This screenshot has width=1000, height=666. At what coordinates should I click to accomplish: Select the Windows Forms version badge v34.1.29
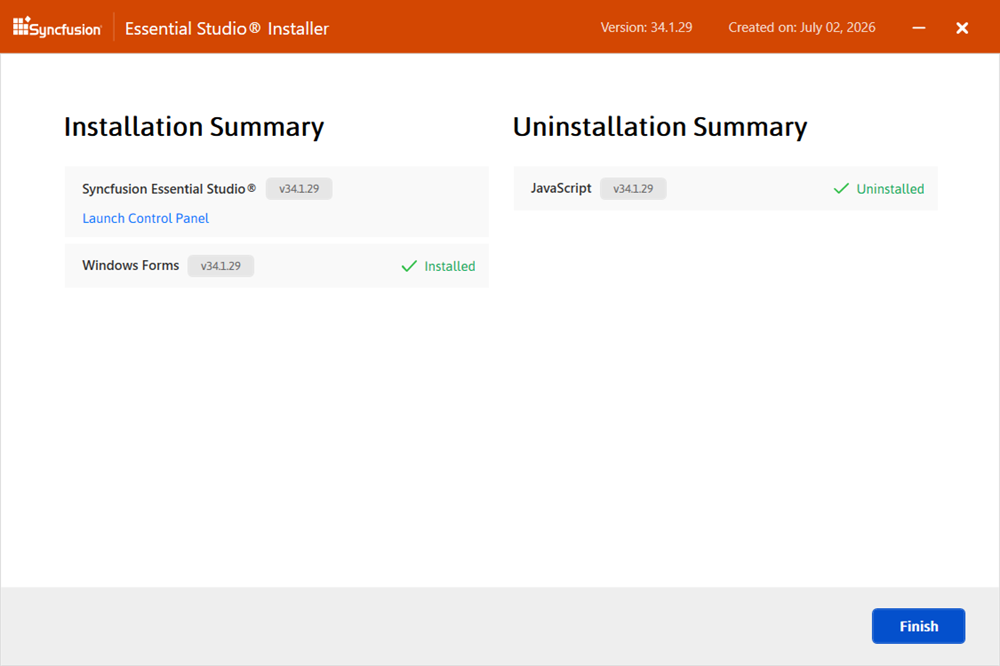(x=221, y=266)
